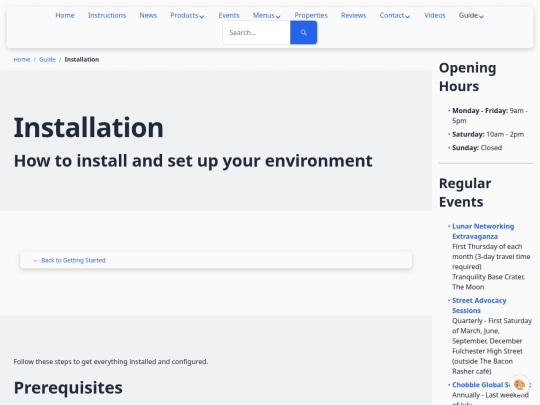Open the Reviews nav item
The image size is (540, 405).
tap(353, 15)
